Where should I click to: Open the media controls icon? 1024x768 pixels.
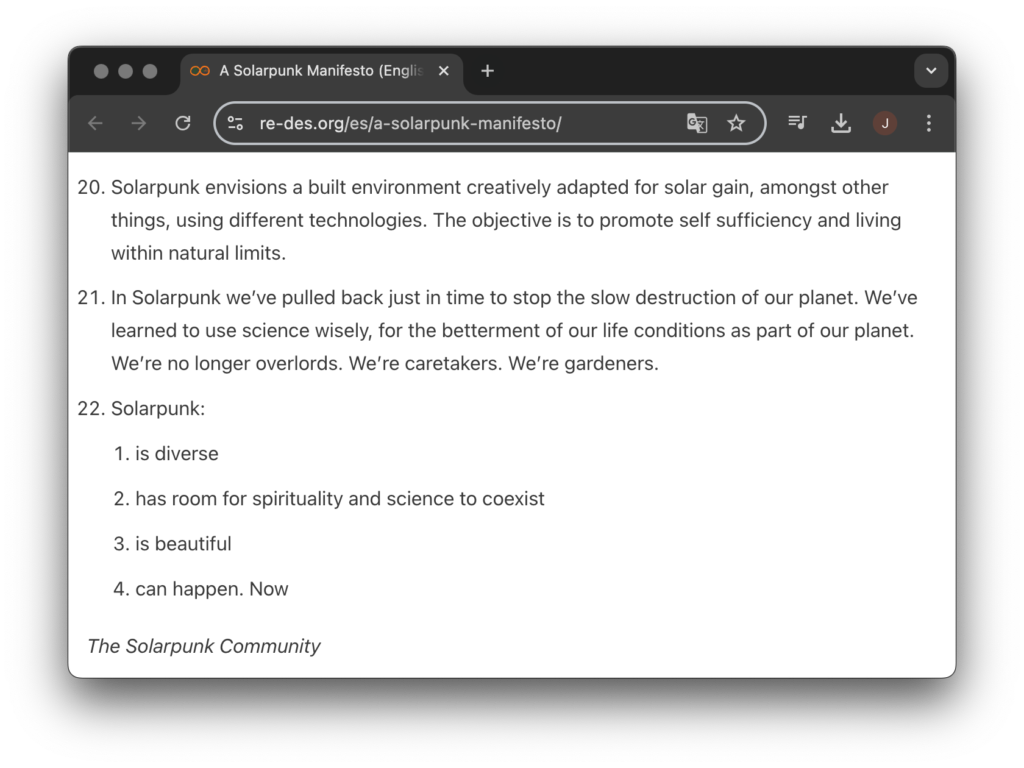tap(797, 123)
